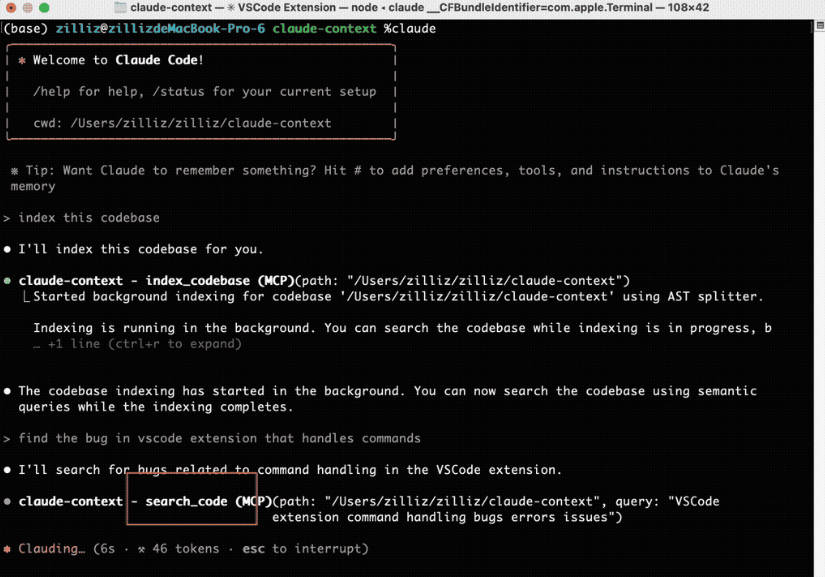Image resolution: width=825 pixels, height=577 pixels.
Task: Click the folder icon in the title bar
Action: [x=120, y=8]
